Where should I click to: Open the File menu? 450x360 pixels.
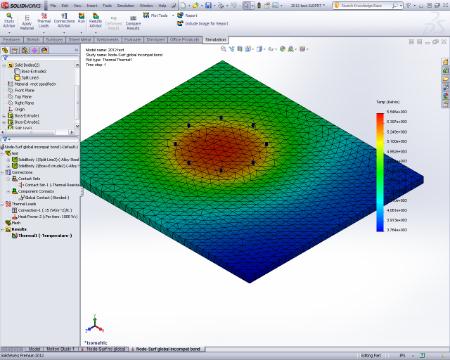click(x=53, y=6)
